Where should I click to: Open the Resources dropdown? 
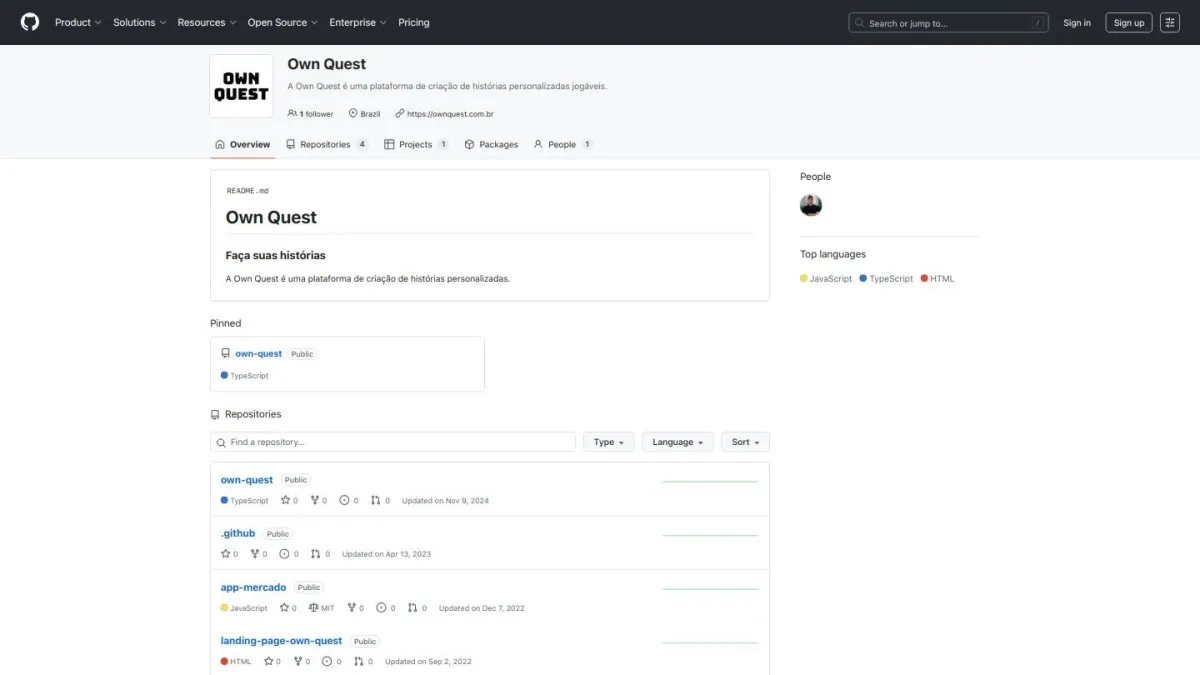coord(207,22)
